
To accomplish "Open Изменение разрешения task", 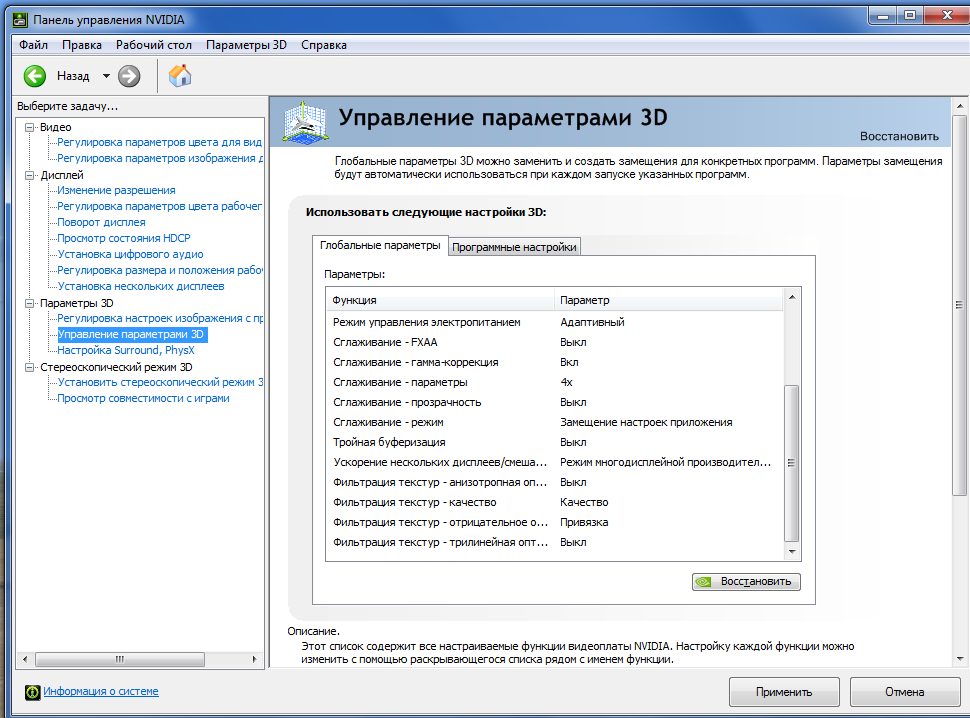I will [116, 190].
